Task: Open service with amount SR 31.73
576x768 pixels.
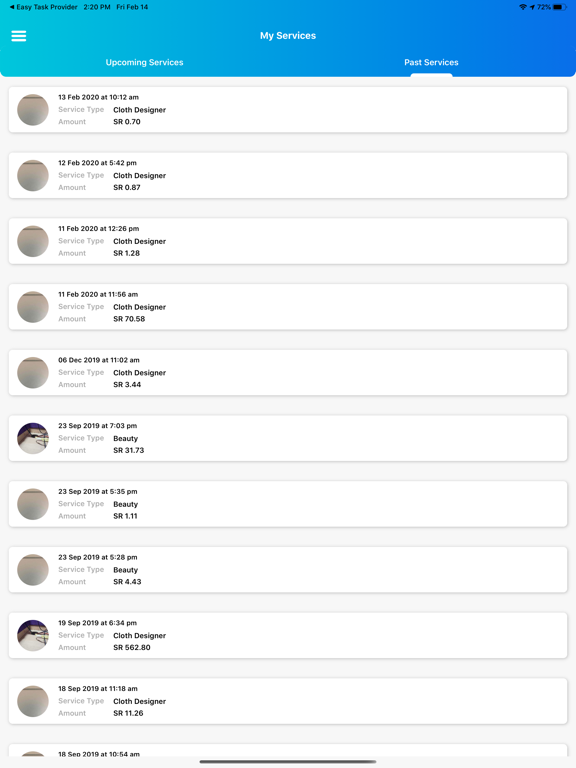Action: (288, 438)
